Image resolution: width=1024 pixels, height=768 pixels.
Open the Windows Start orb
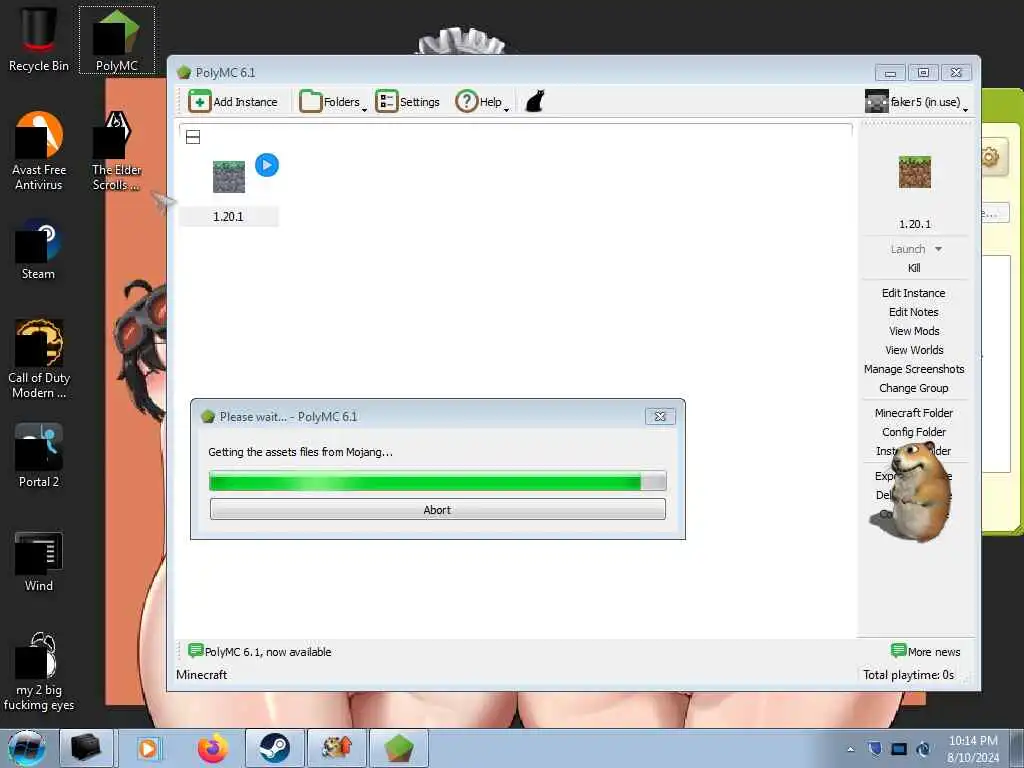click(x=27, y=748)
